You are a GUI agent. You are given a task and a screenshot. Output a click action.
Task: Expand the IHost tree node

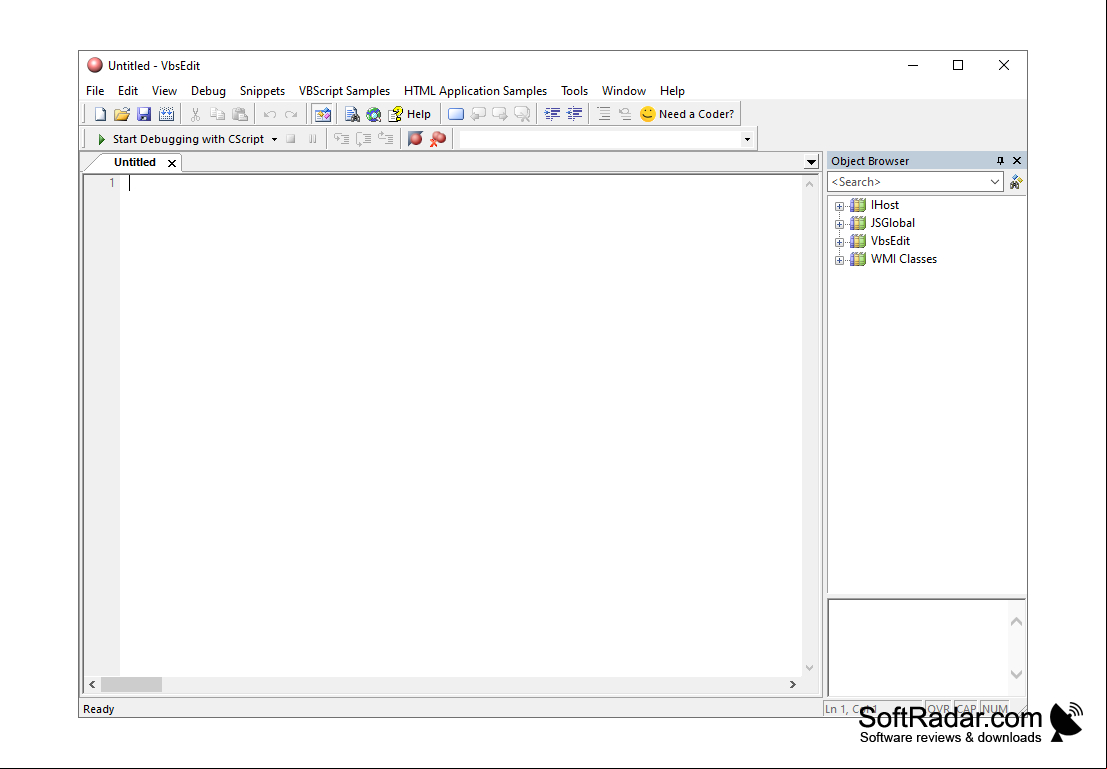coord(839,206)
